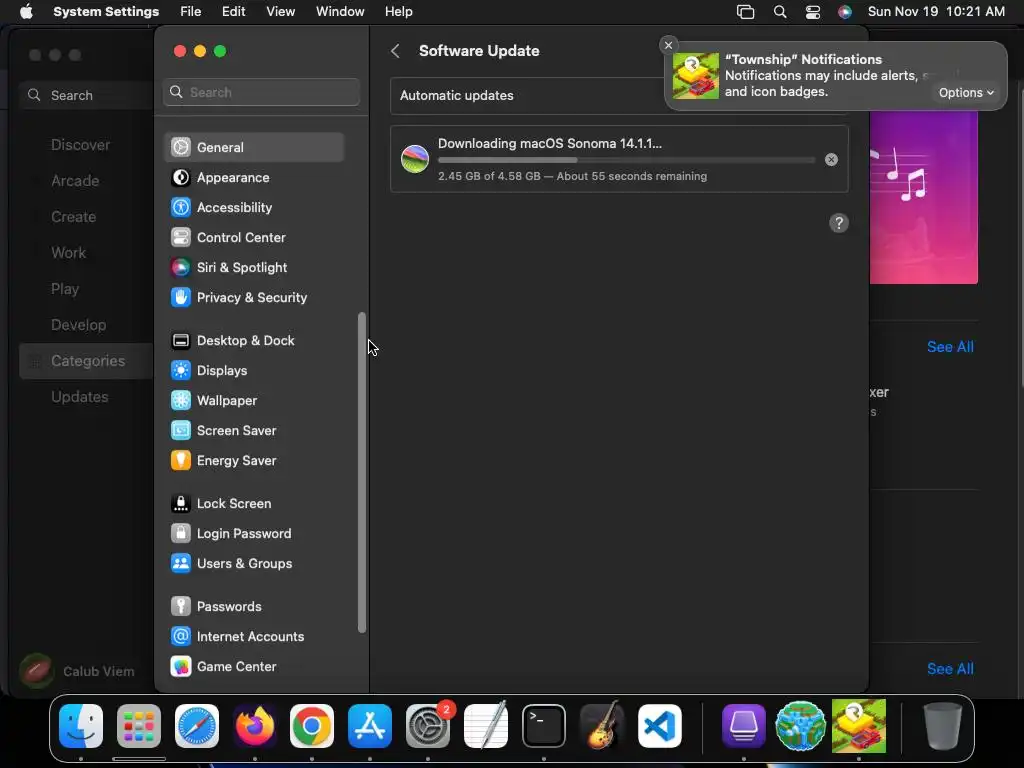Viewport: 1024px width, 768px height.
Task: Activate Siri from menu bar
Action: (x=844, y=12)
